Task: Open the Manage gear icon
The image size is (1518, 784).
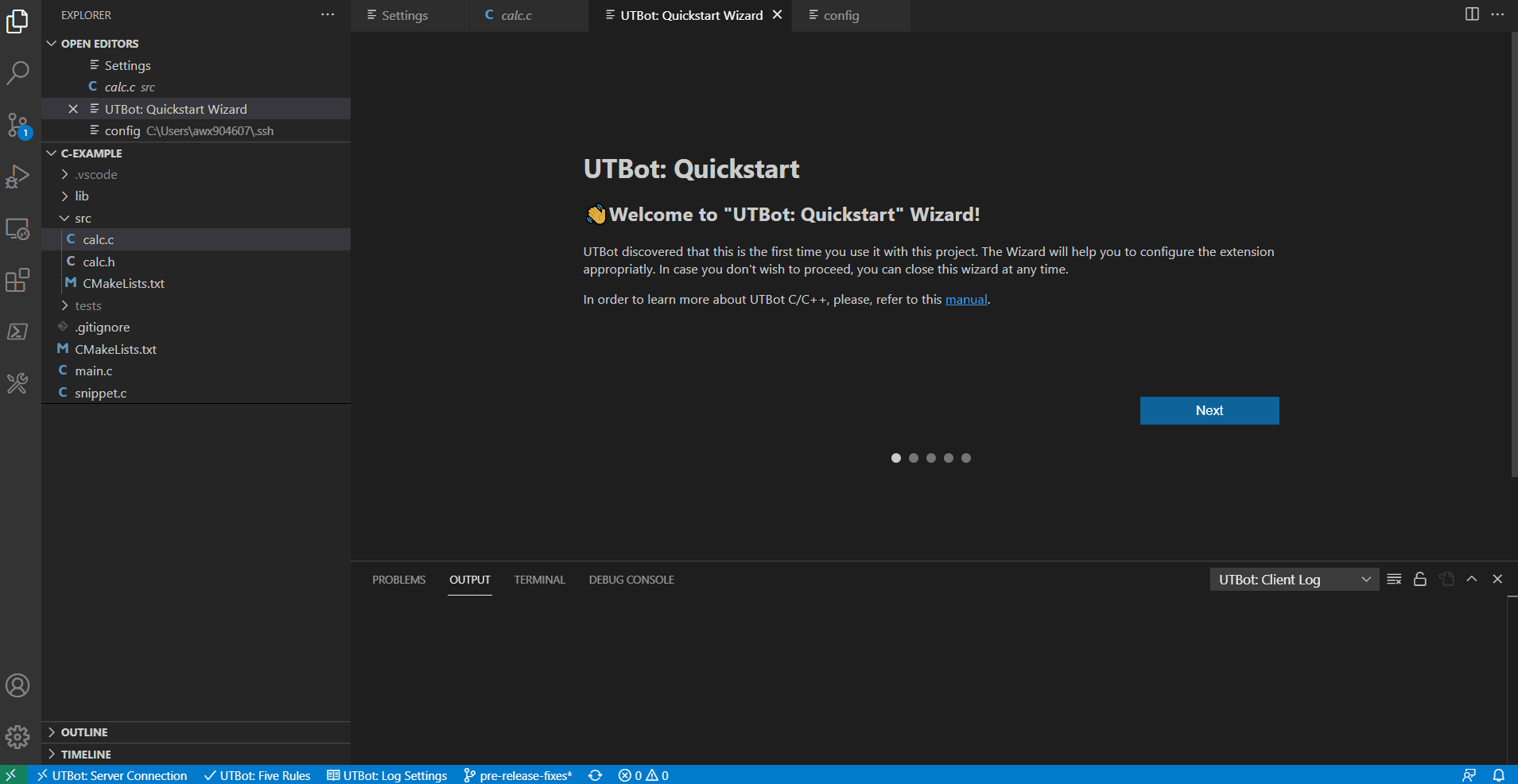Action: coord(17,737)
